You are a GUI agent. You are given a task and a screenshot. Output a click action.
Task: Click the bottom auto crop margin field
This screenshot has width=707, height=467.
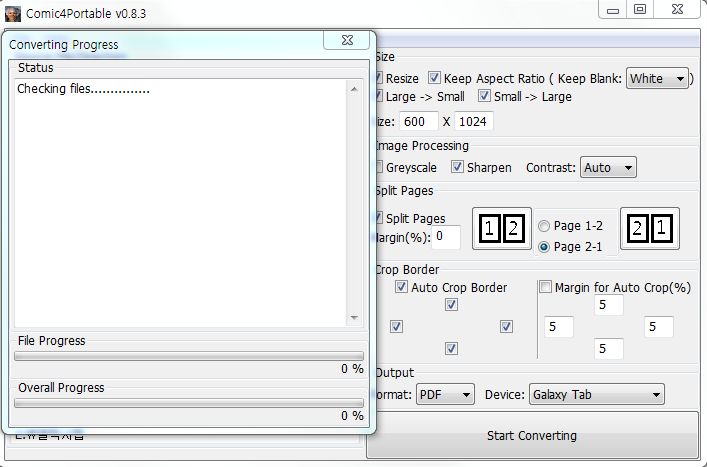click(x=609, y=349)
